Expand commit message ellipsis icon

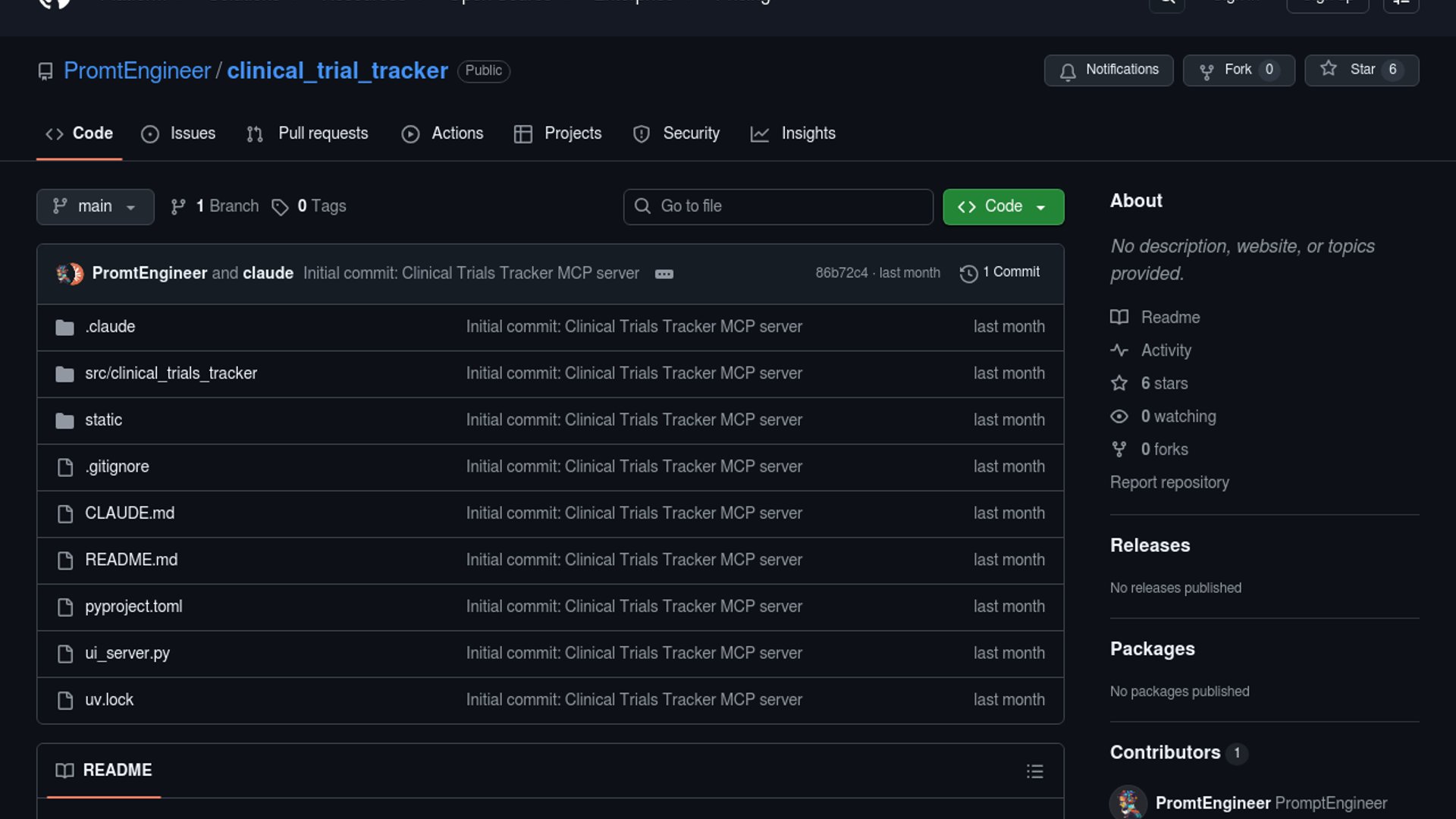pos(664,274)
